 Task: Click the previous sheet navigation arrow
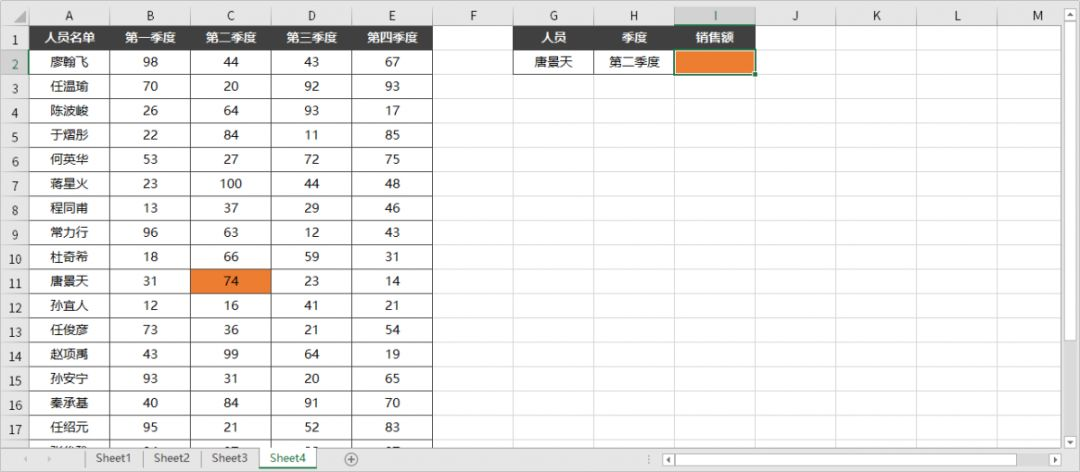pyautogui.click(x=23, y=459)
